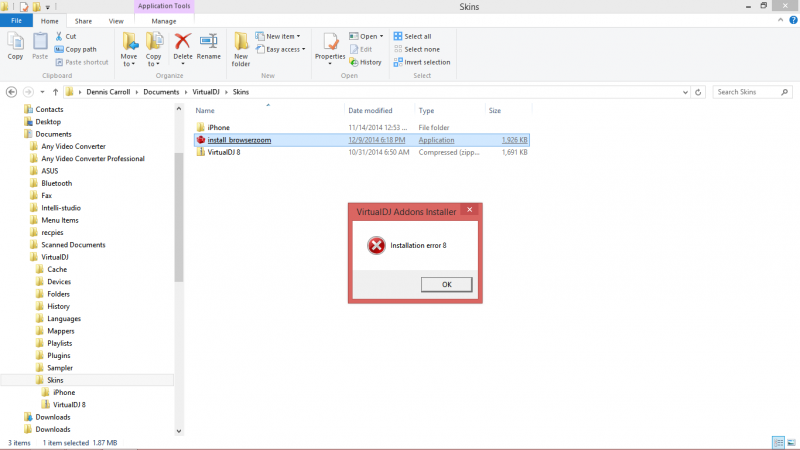This screenshot has width=800, height=450.
Task: Open the recent locations dropdown arrow
Action: tap(42, 92)
